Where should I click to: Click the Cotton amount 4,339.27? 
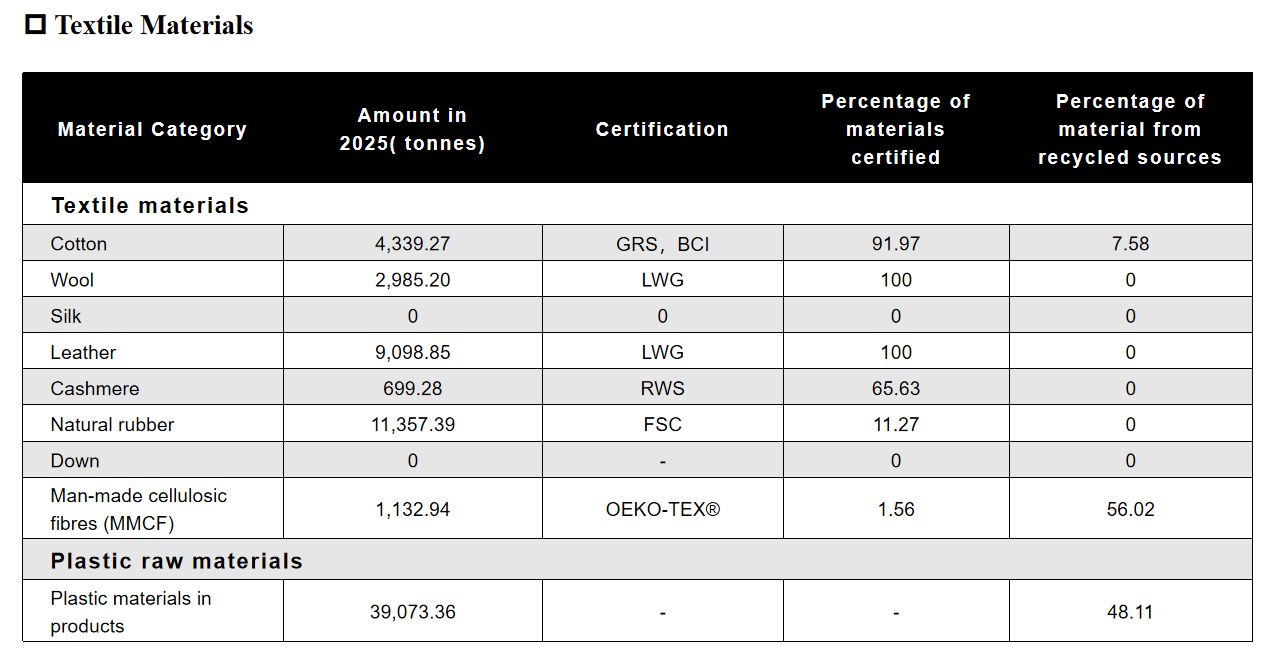413,244
